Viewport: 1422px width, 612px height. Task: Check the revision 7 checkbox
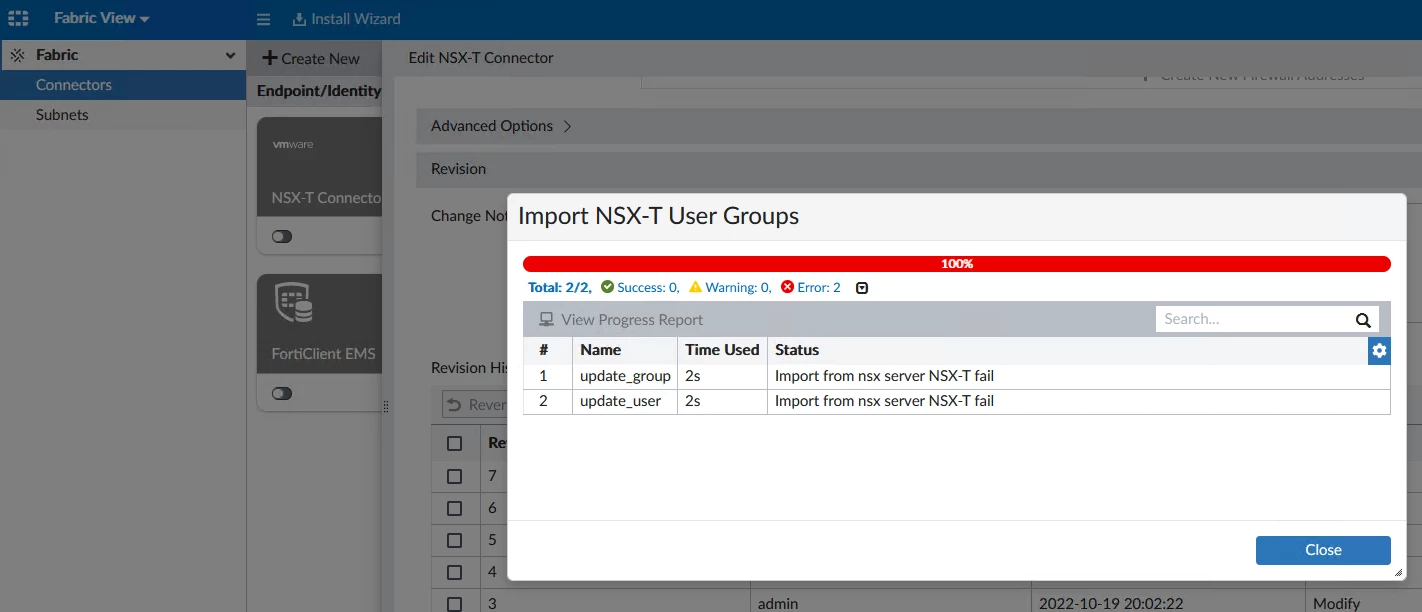tap(454, 476)
